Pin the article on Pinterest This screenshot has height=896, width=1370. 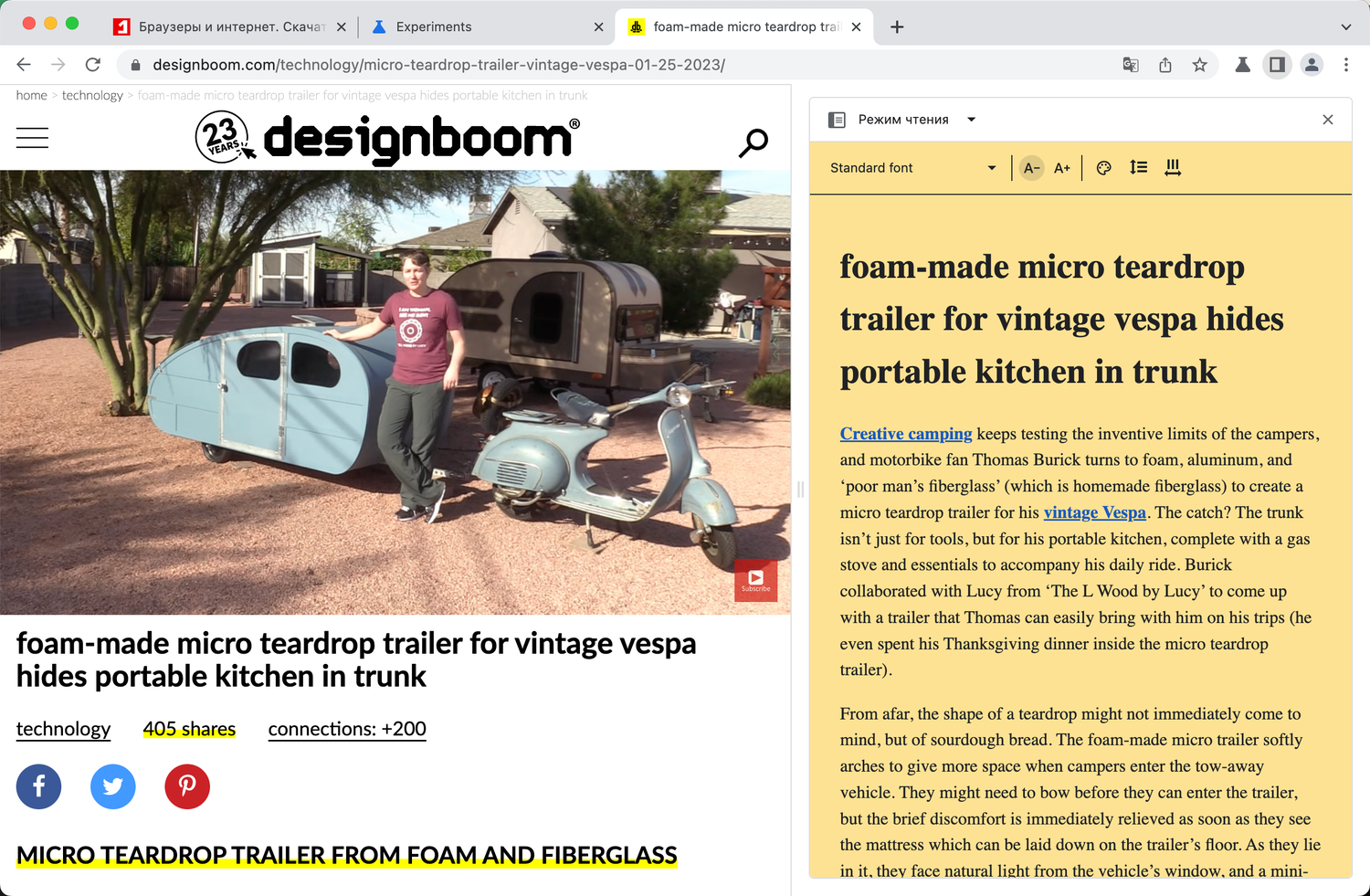187,786
